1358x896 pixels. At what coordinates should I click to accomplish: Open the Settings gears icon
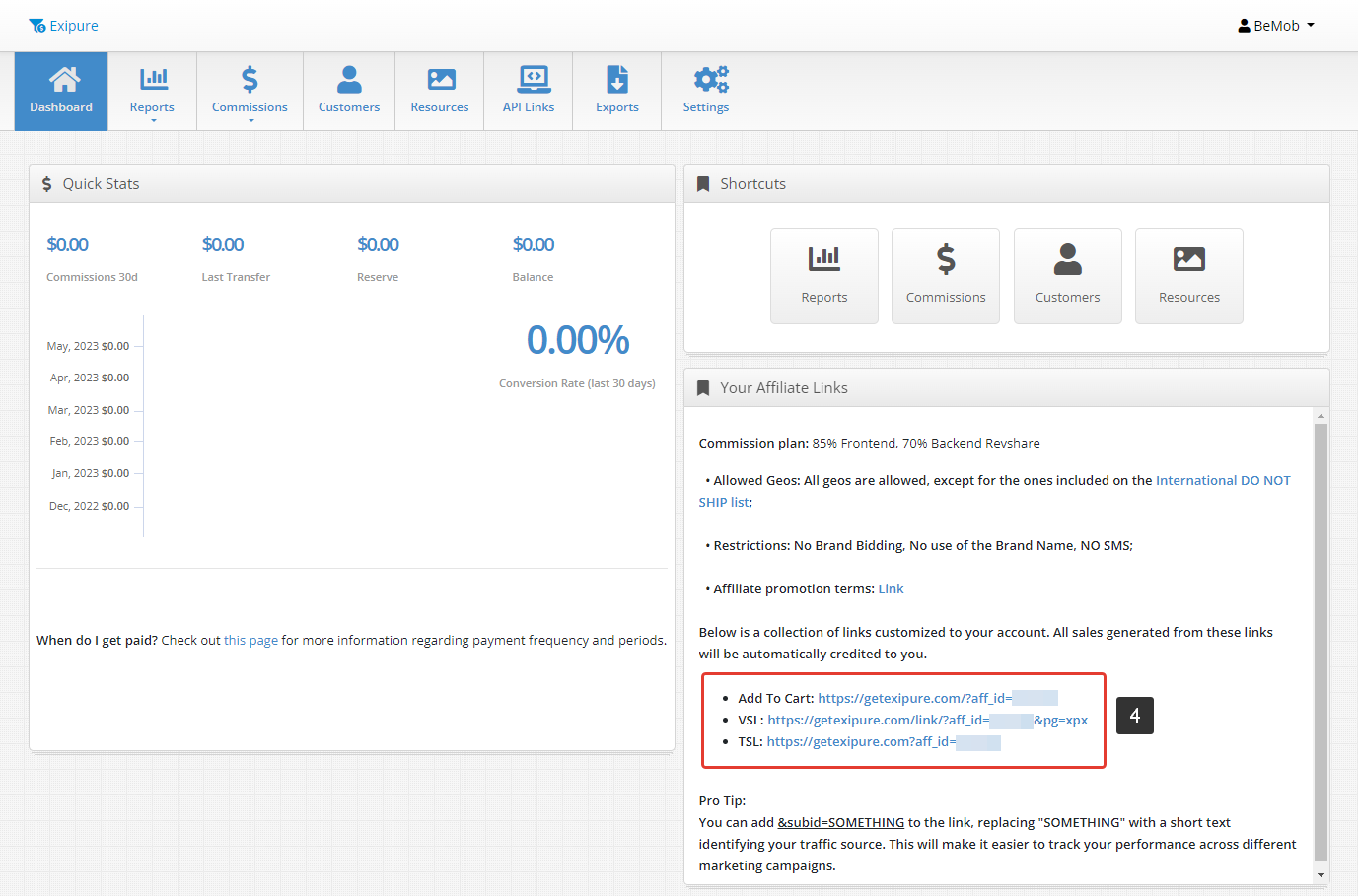pos(706,80)
